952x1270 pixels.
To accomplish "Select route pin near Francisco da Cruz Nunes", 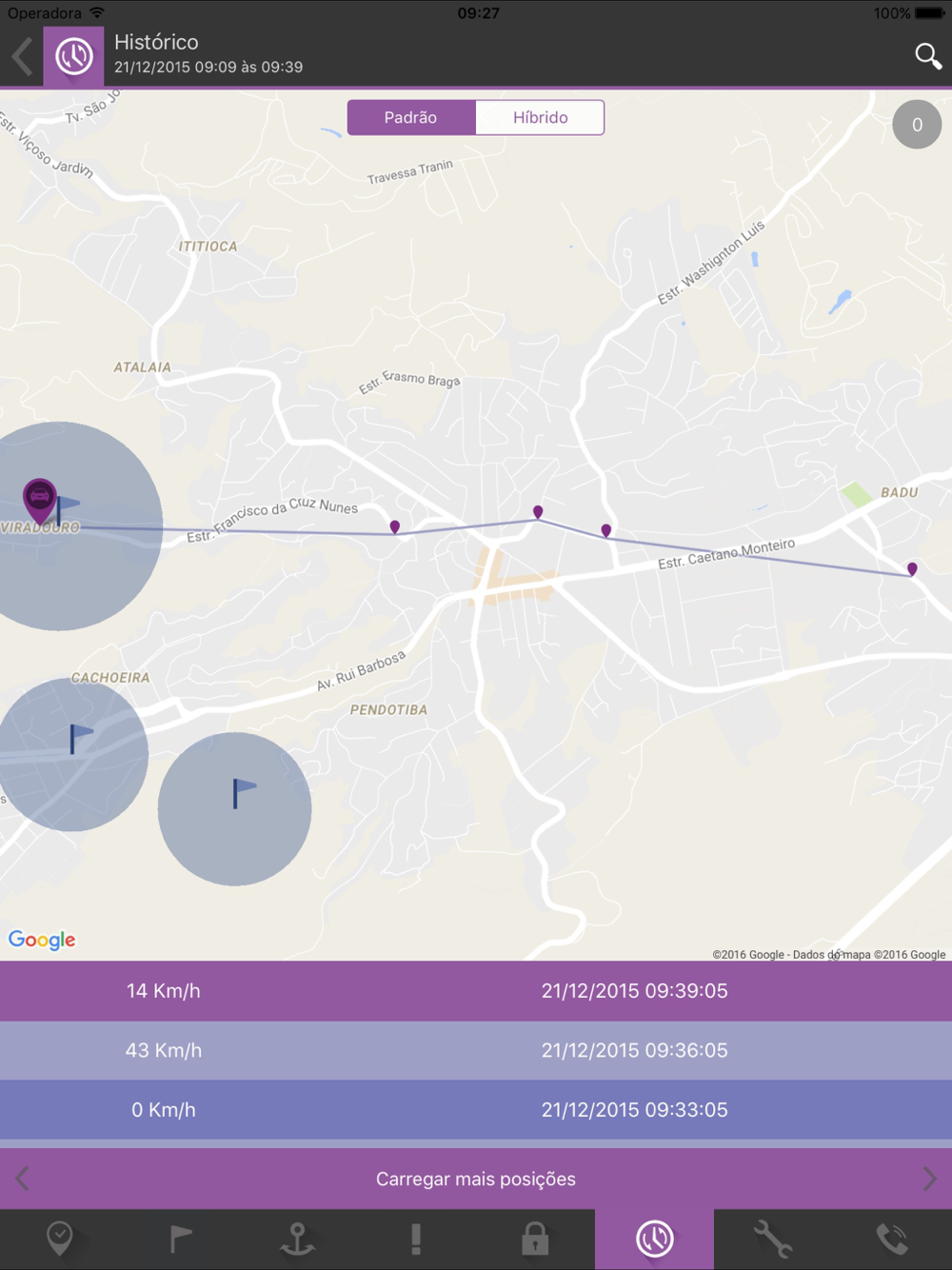I will tap(395, 527).
